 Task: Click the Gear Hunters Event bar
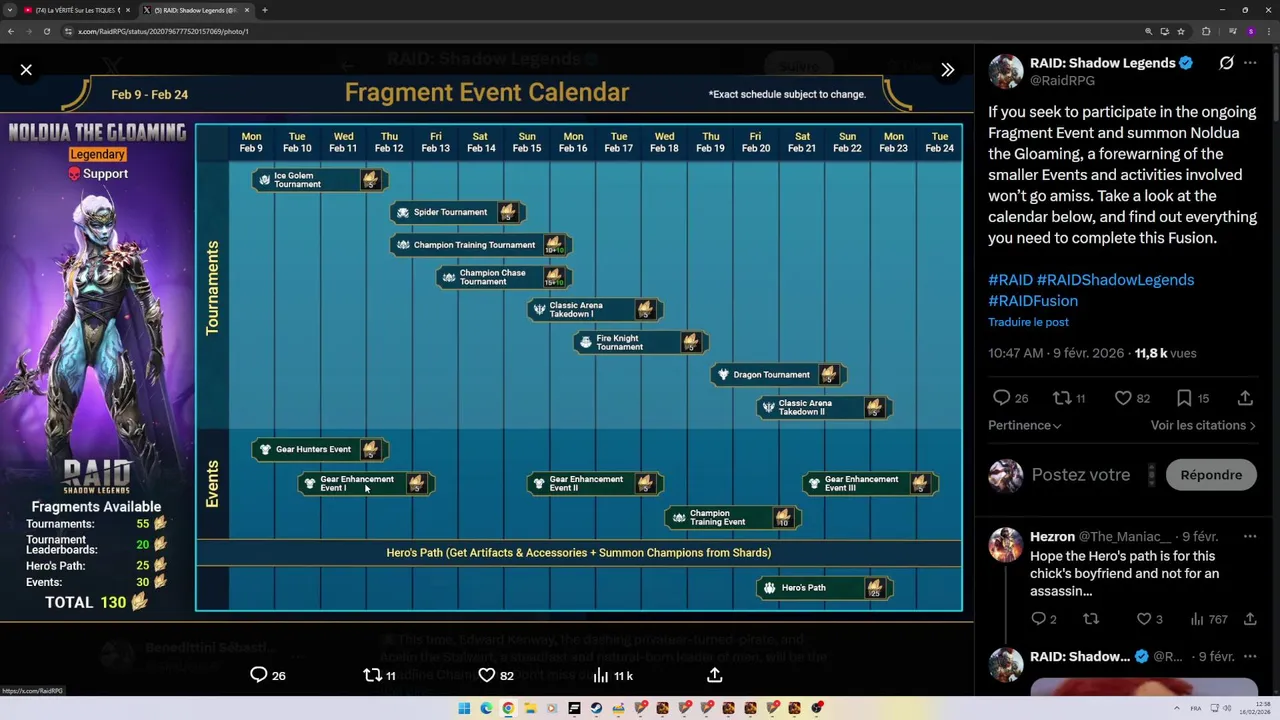pyautogui.click(x=320, y=449)
